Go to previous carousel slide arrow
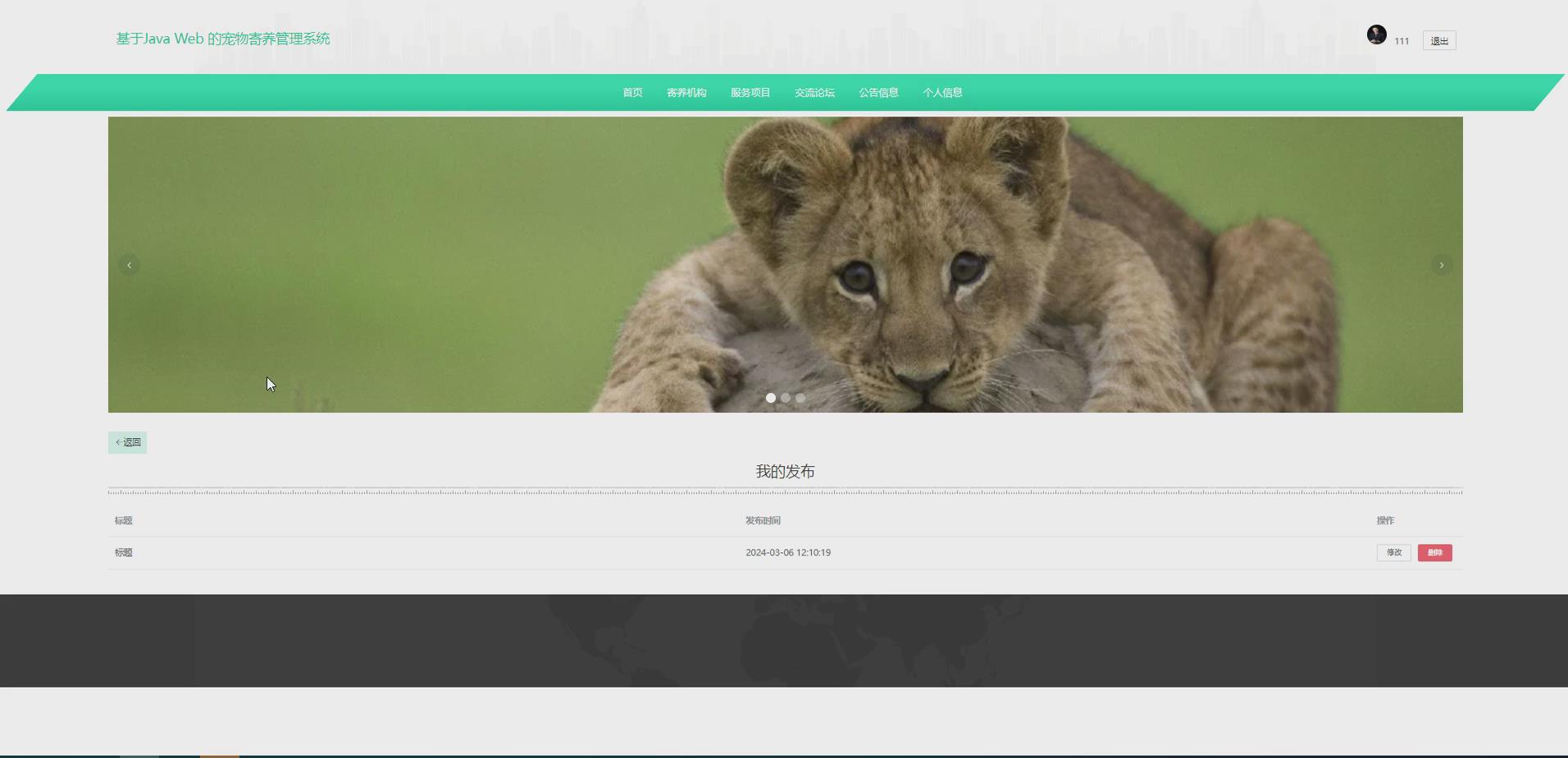 [x=129, y=265]
